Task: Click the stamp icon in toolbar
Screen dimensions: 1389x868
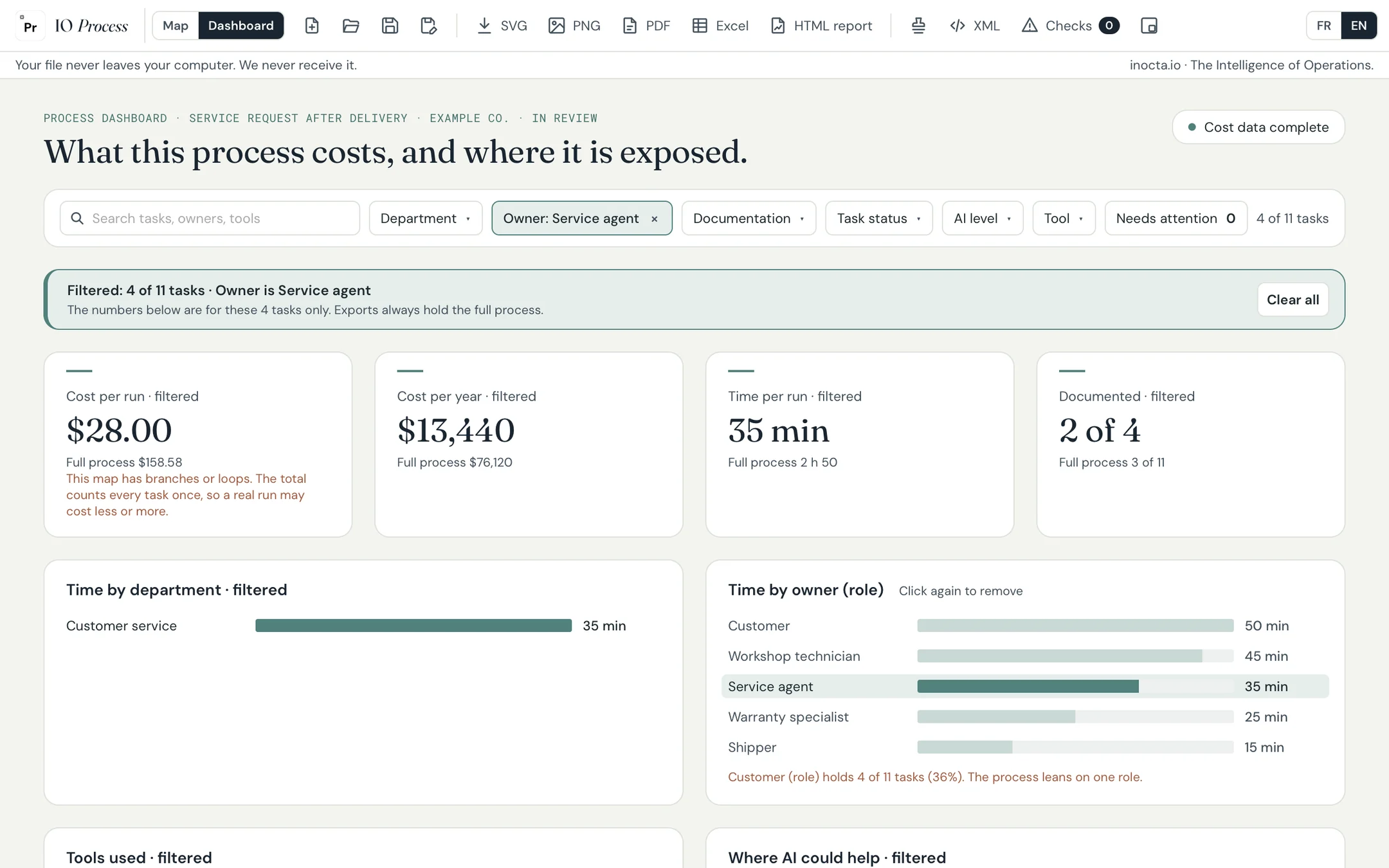Action: pyautogui.click(x=918, y=26)
